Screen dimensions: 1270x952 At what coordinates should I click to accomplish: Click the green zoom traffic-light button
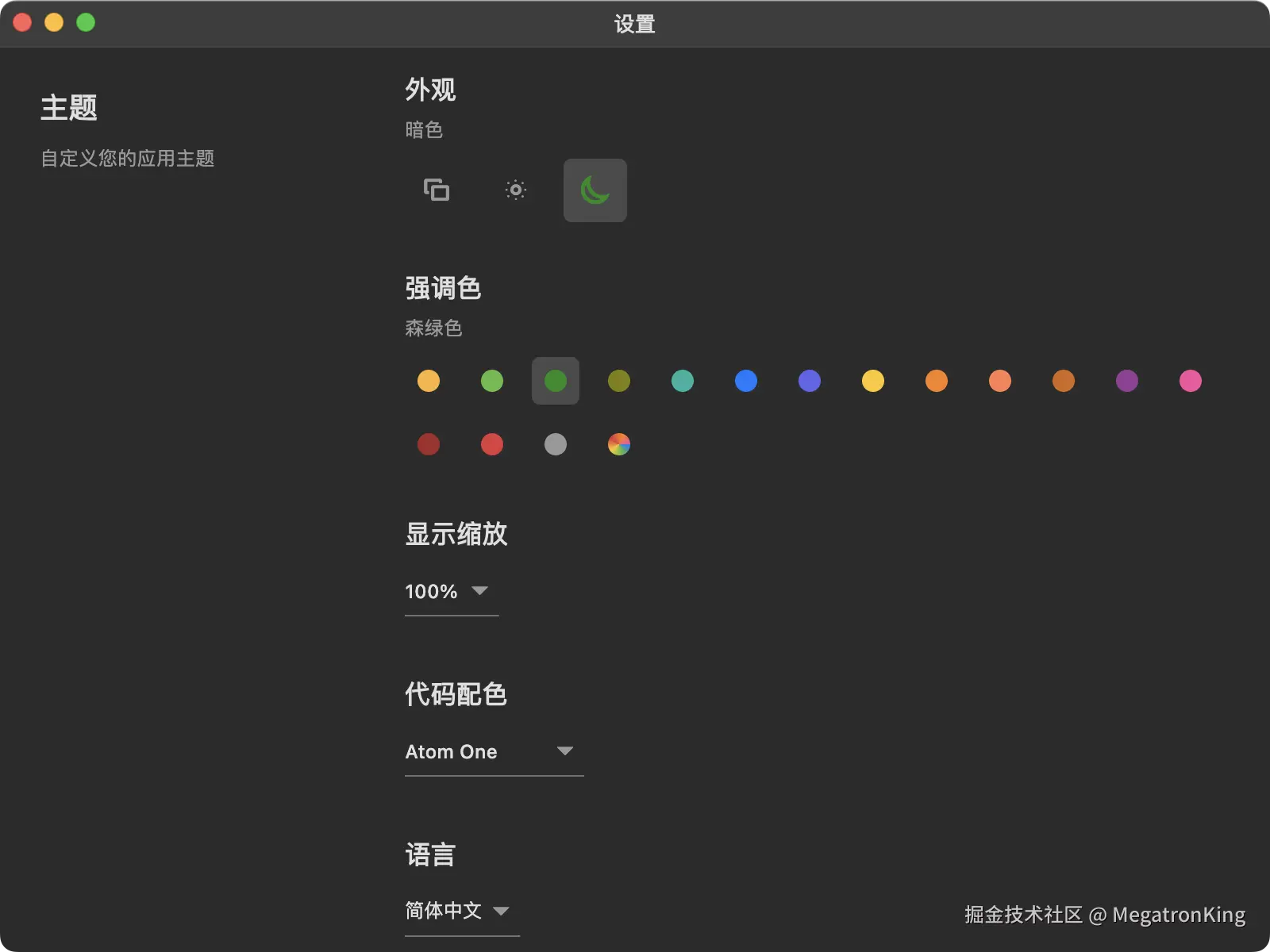point(86,23)
